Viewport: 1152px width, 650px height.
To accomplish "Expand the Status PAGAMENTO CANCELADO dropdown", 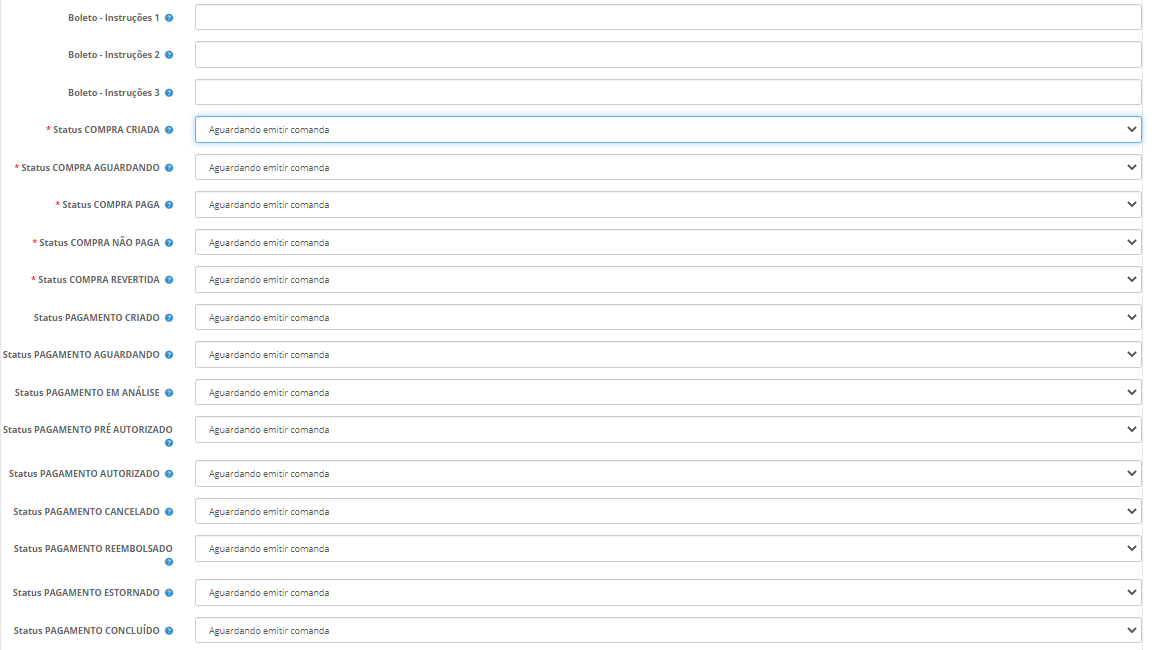I will point(667,511).
